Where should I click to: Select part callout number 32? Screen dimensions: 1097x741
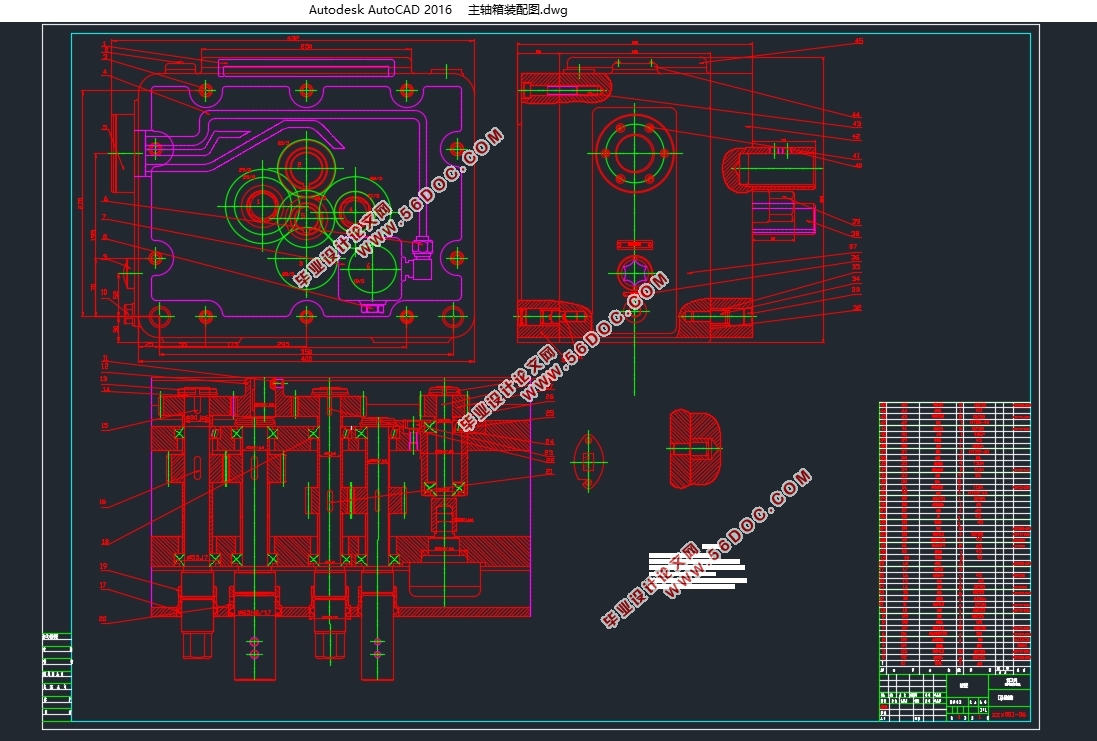click(x=857, y=308)
